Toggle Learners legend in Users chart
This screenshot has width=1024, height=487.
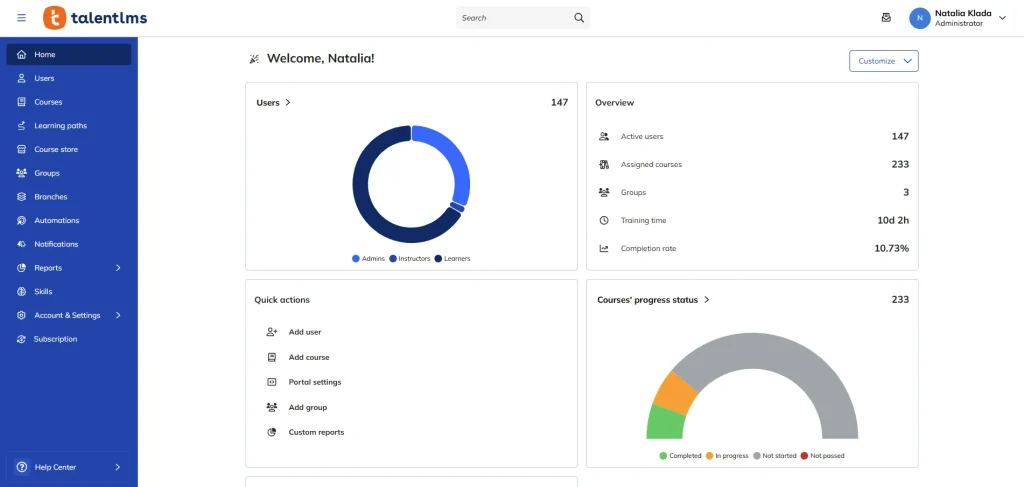452,259
